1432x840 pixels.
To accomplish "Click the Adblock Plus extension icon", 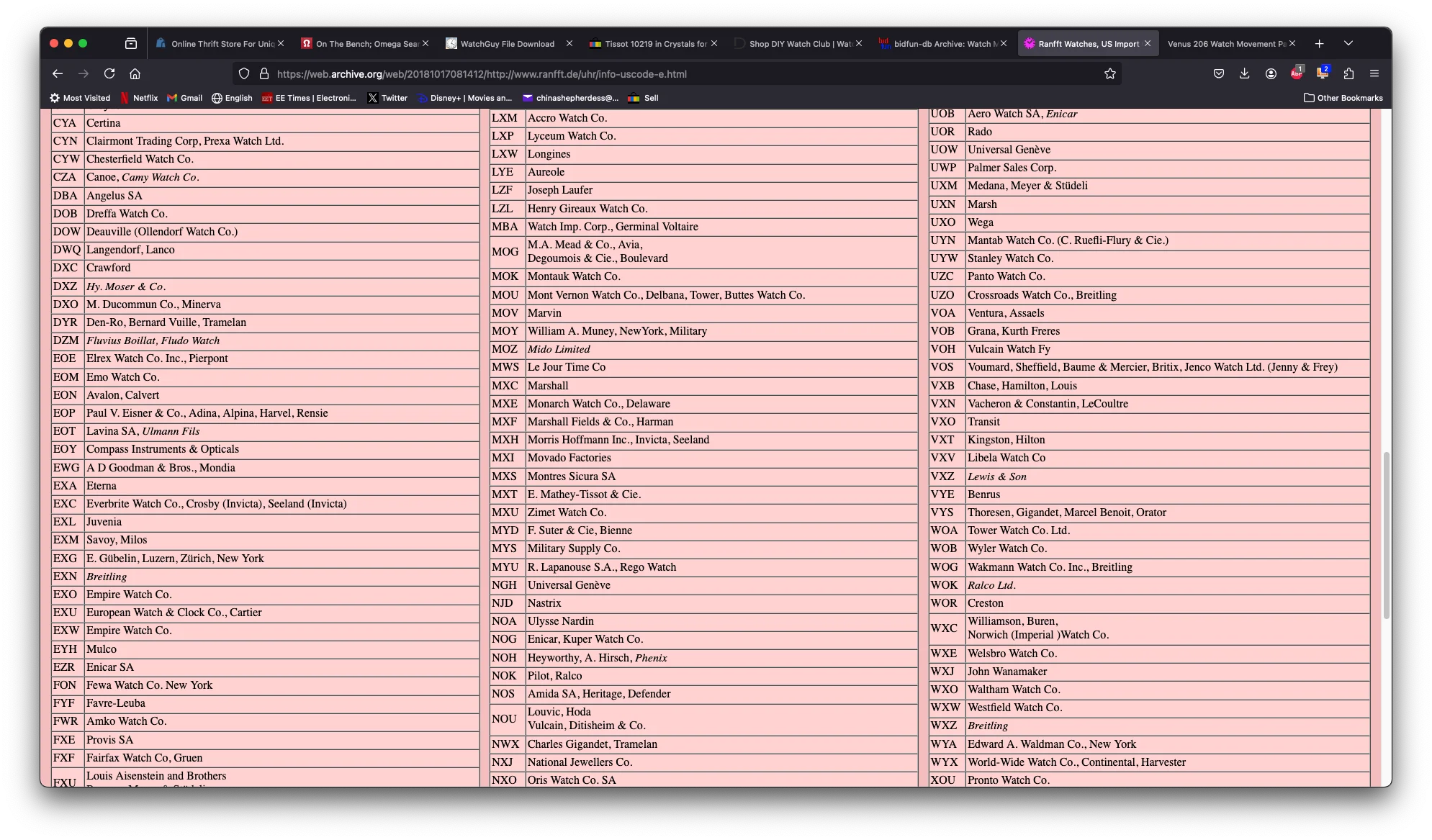I will (1296, 73).
